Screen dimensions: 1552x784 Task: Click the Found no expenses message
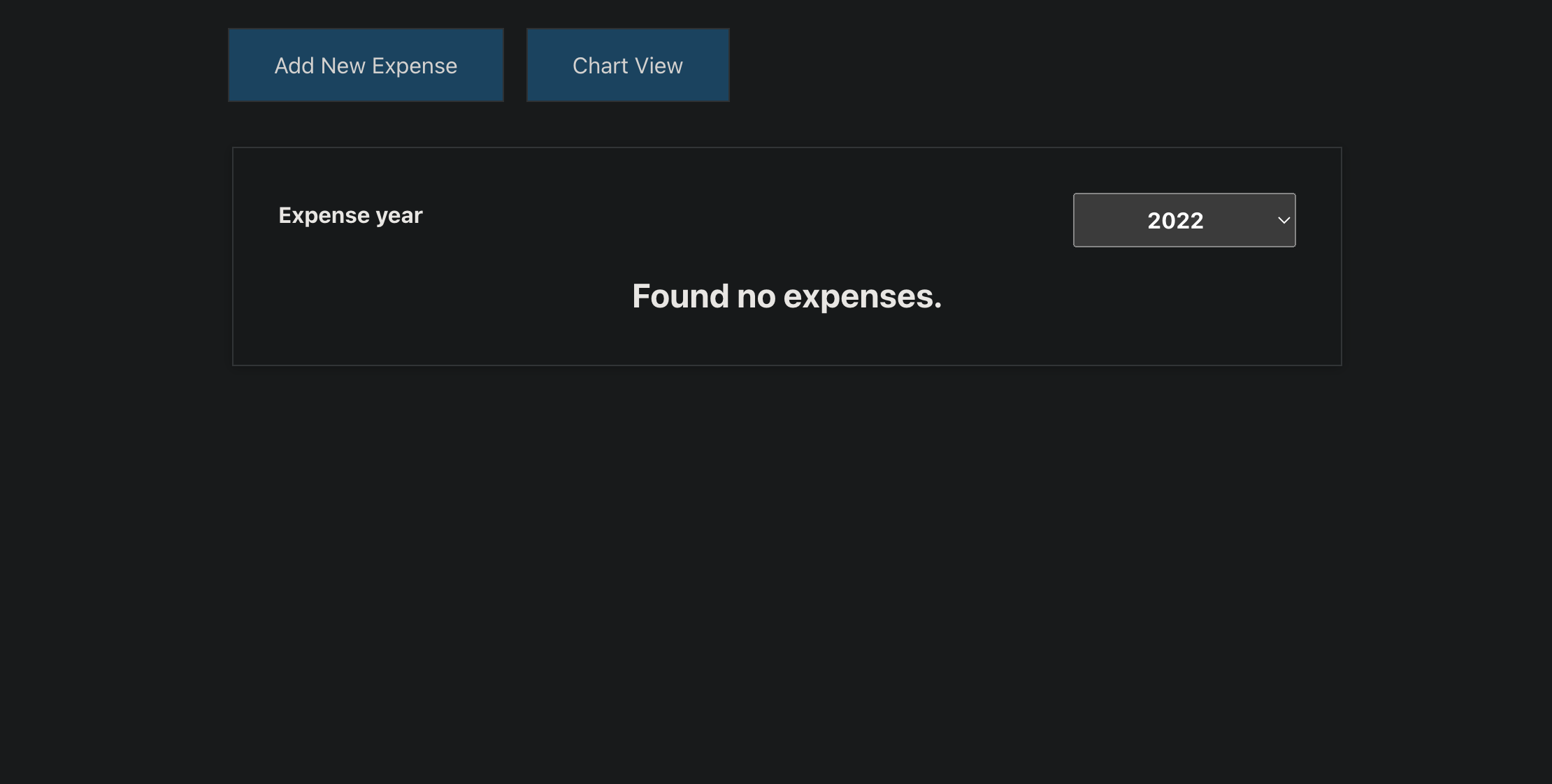click(786, 296)
